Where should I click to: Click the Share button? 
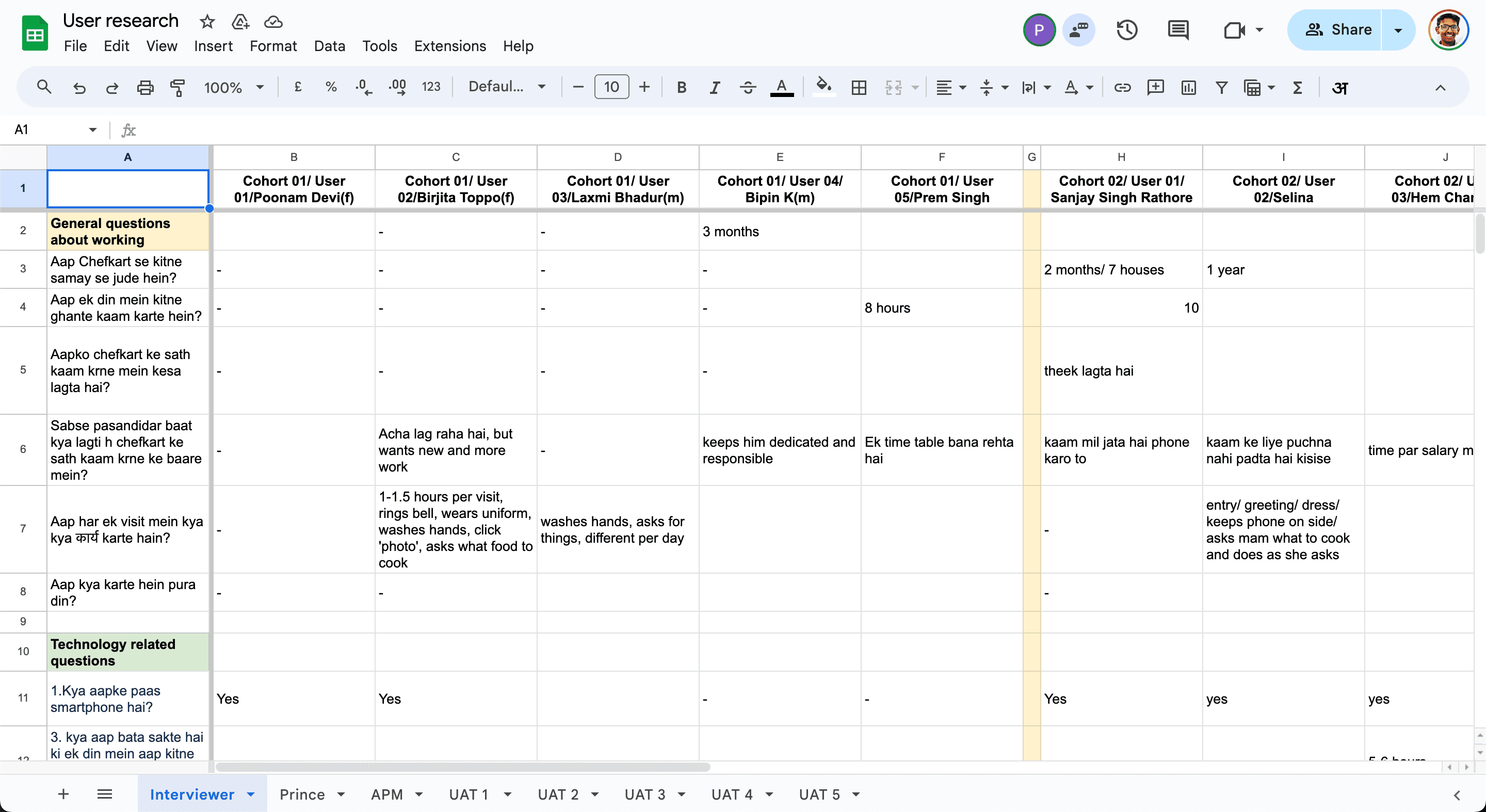pyautogui.click(x=1338, y=30)
